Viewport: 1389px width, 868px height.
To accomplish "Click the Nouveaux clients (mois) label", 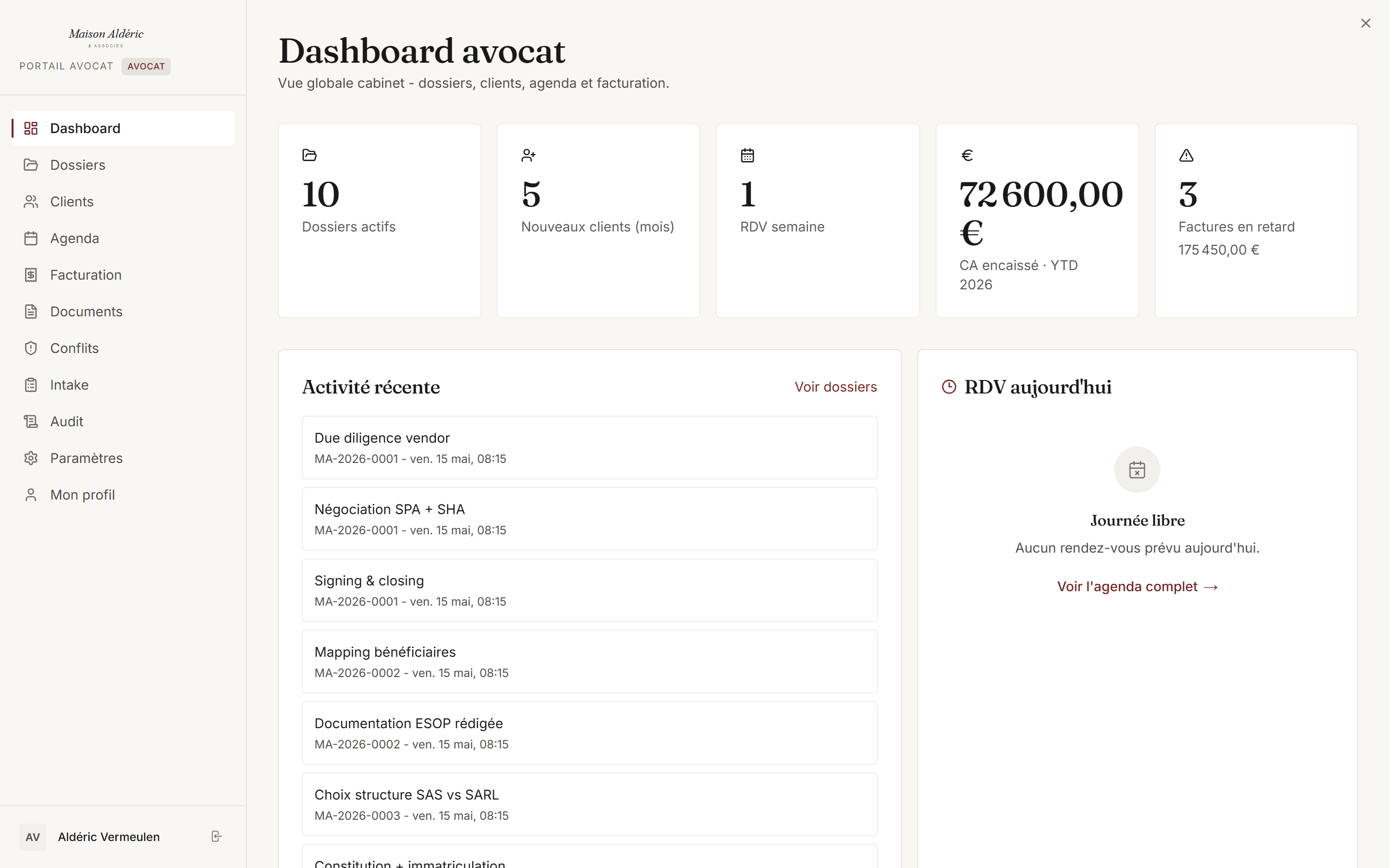I will 598,227.
